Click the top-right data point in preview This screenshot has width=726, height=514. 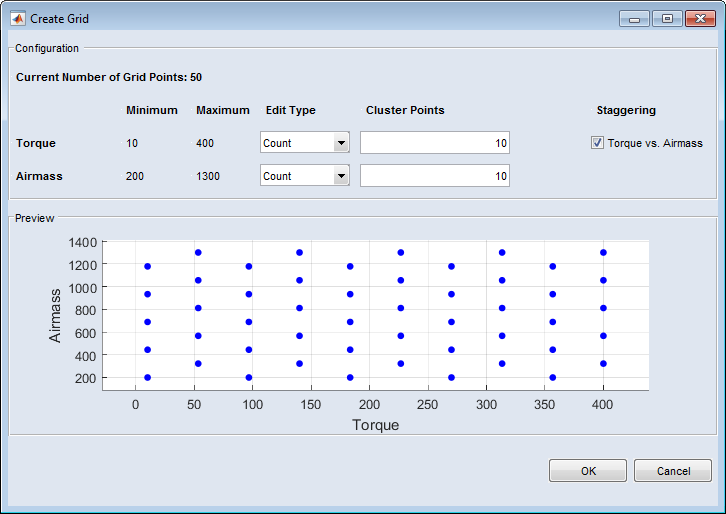click(x=603, y=253)
